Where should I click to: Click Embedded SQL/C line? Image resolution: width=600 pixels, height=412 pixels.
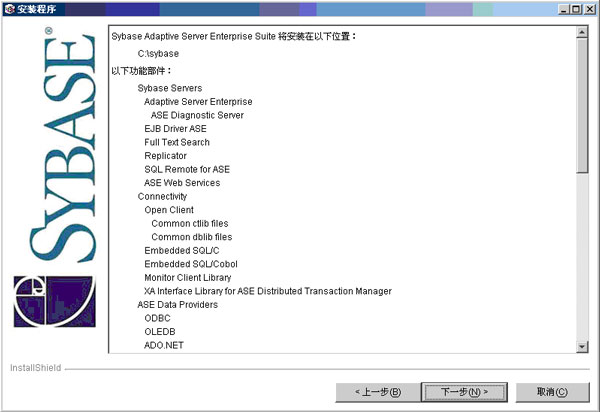coord(182,251)
